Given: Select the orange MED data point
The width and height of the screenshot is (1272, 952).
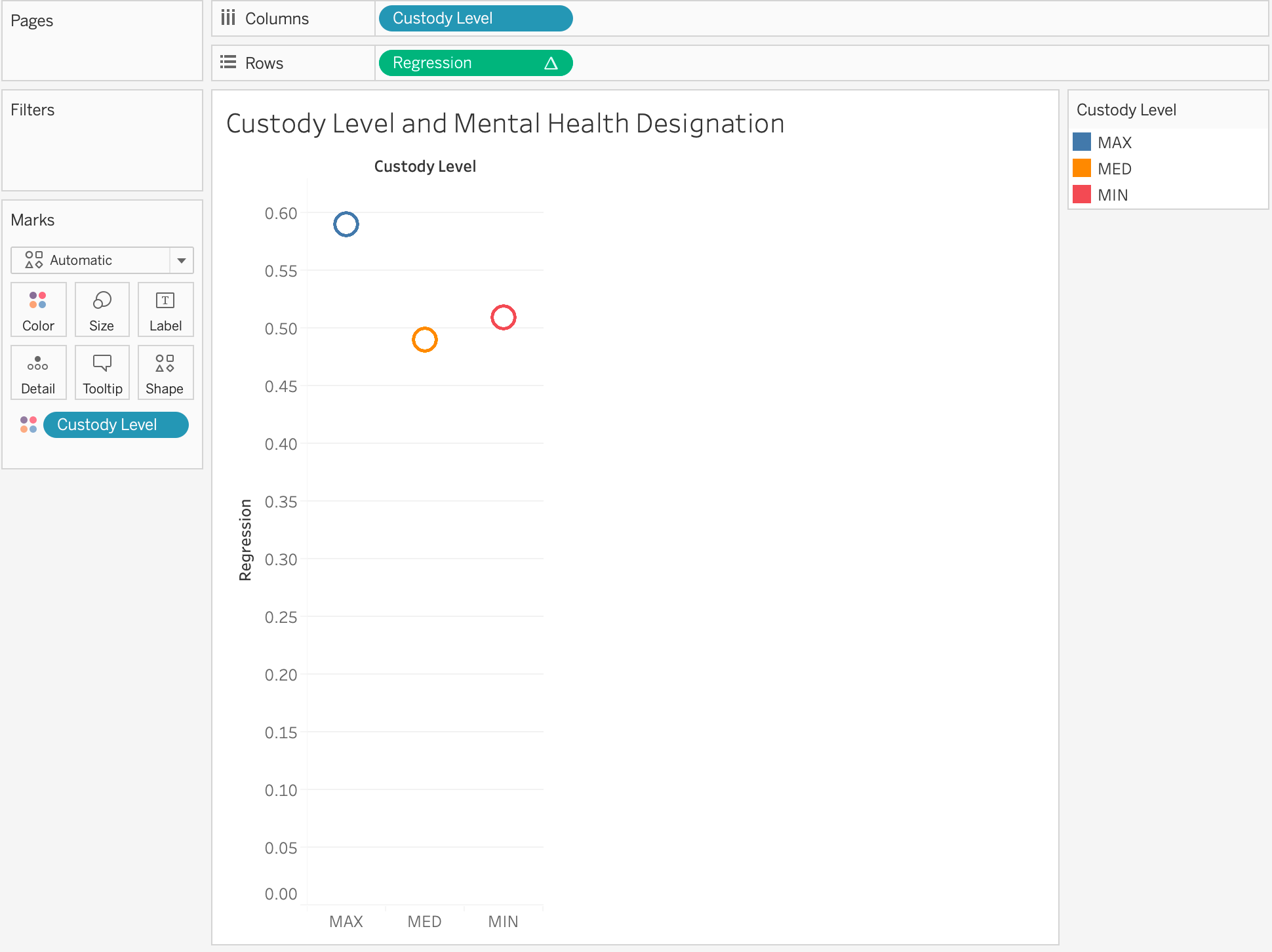Looking at the screenshot, I should [x=425, y=340].
